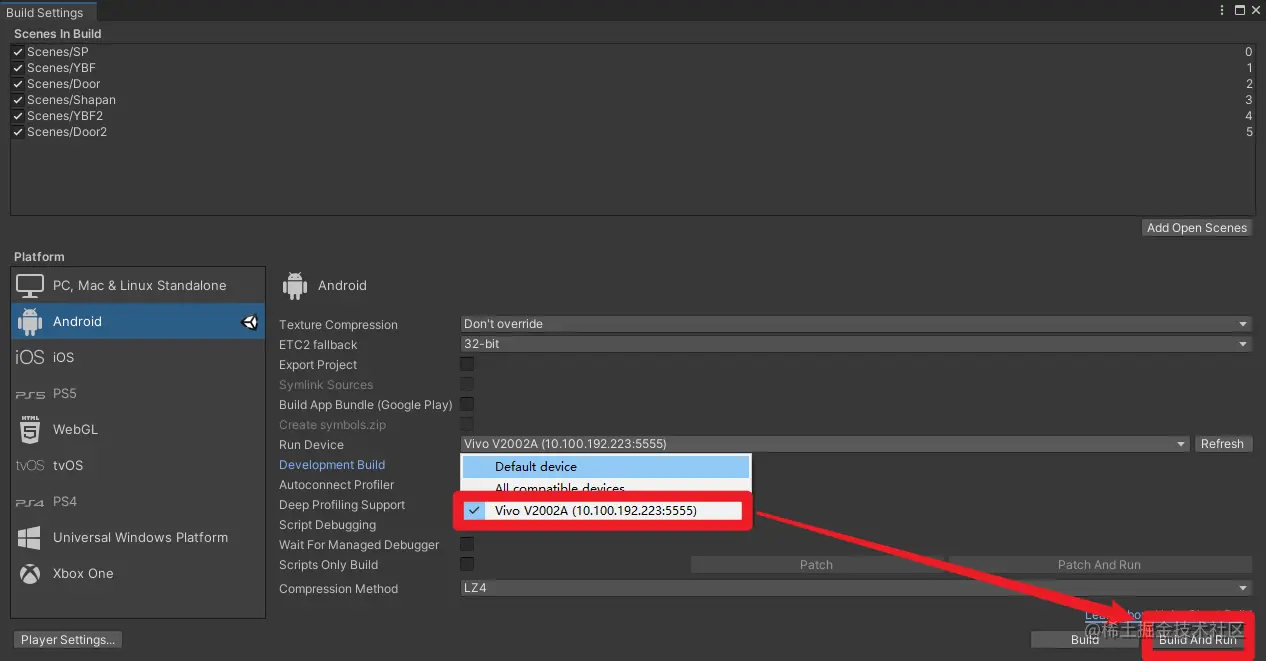Uncheck the Scenes/YBF2 scene

(x=18, y=116)
